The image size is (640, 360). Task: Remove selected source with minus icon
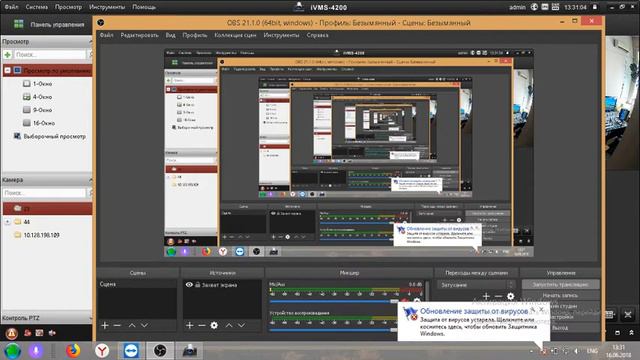pos(202,325)
